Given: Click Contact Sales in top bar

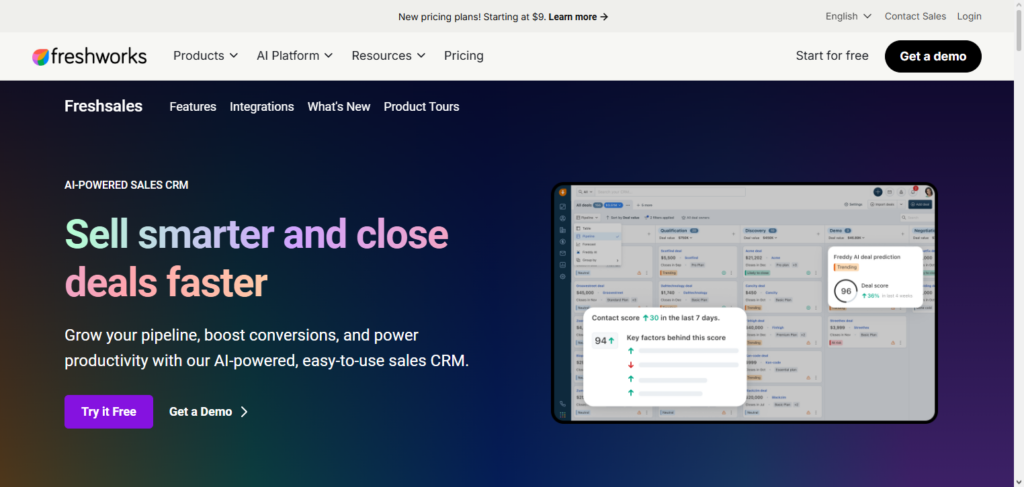Looking at the screenshot, I should [915, 16].
